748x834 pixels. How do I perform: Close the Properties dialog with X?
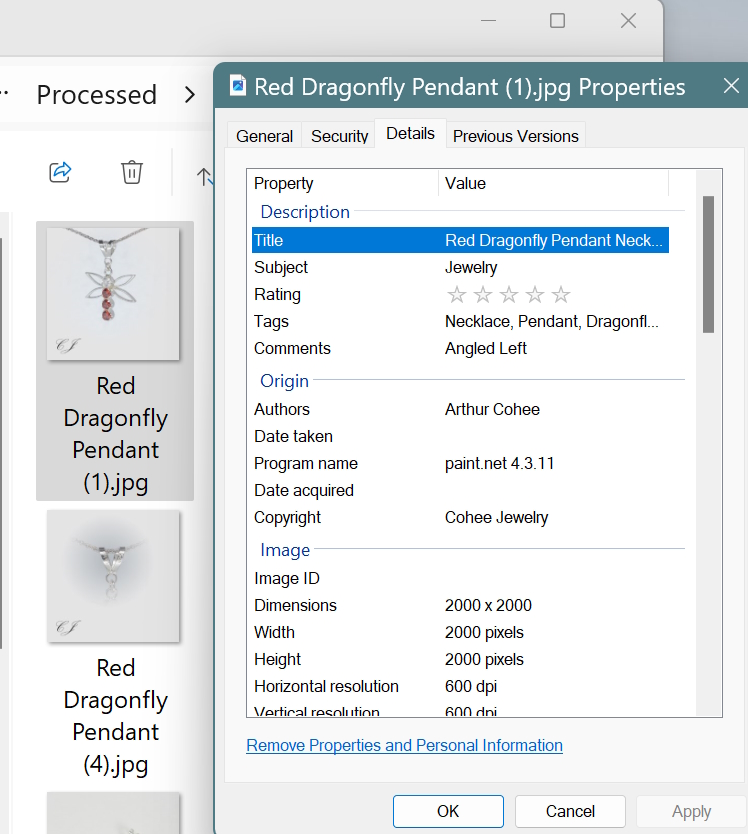point(731,87)
